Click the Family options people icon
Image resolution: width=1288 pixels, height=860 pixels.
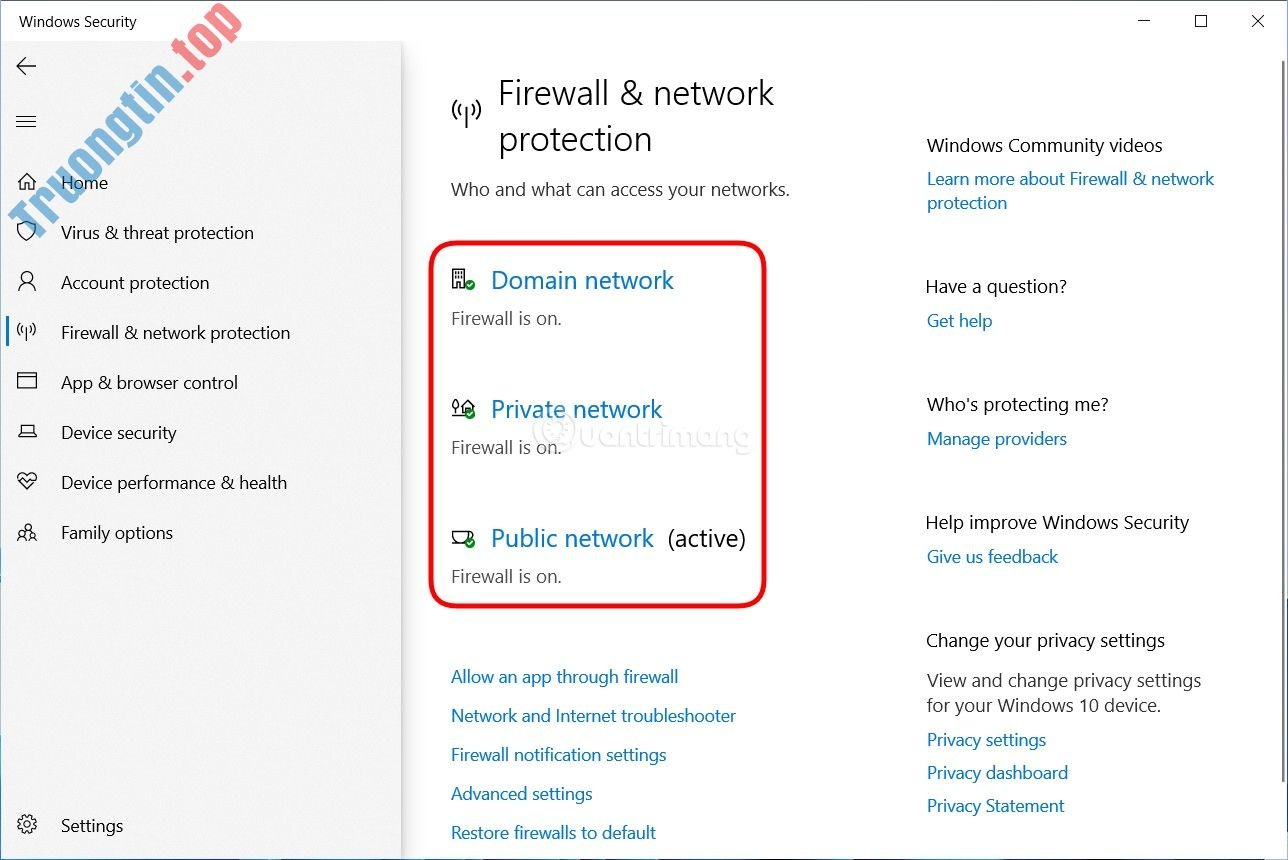[x=27, y=532]
